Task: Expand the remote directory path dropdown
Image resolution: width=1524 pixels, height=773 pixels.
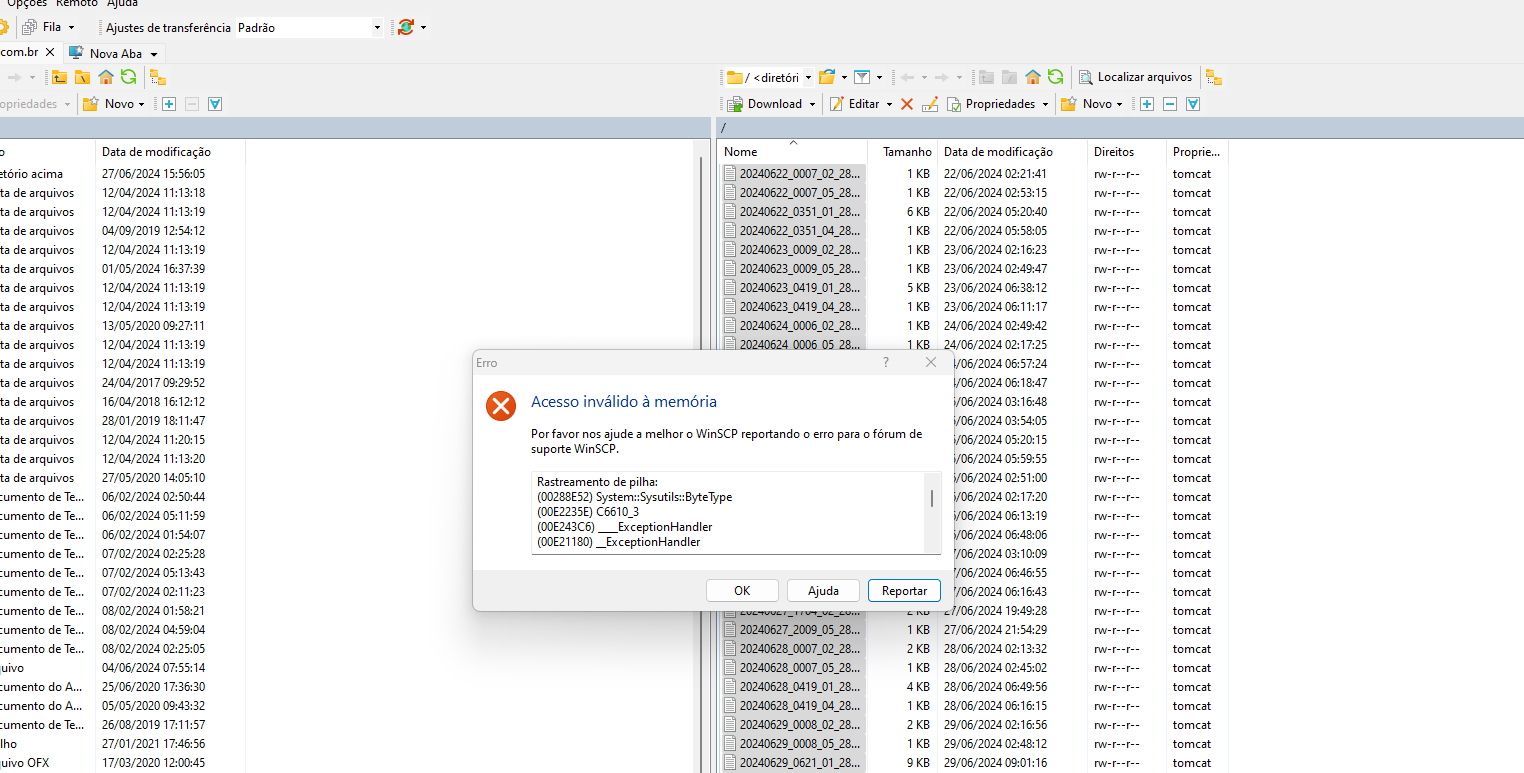Action: (x=808, y=77)
